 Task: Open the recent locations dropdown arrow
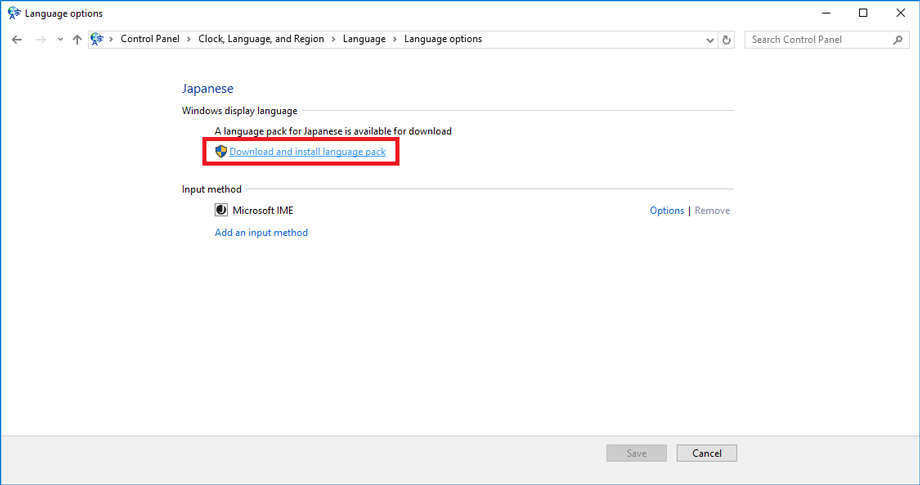pos(60,40)
